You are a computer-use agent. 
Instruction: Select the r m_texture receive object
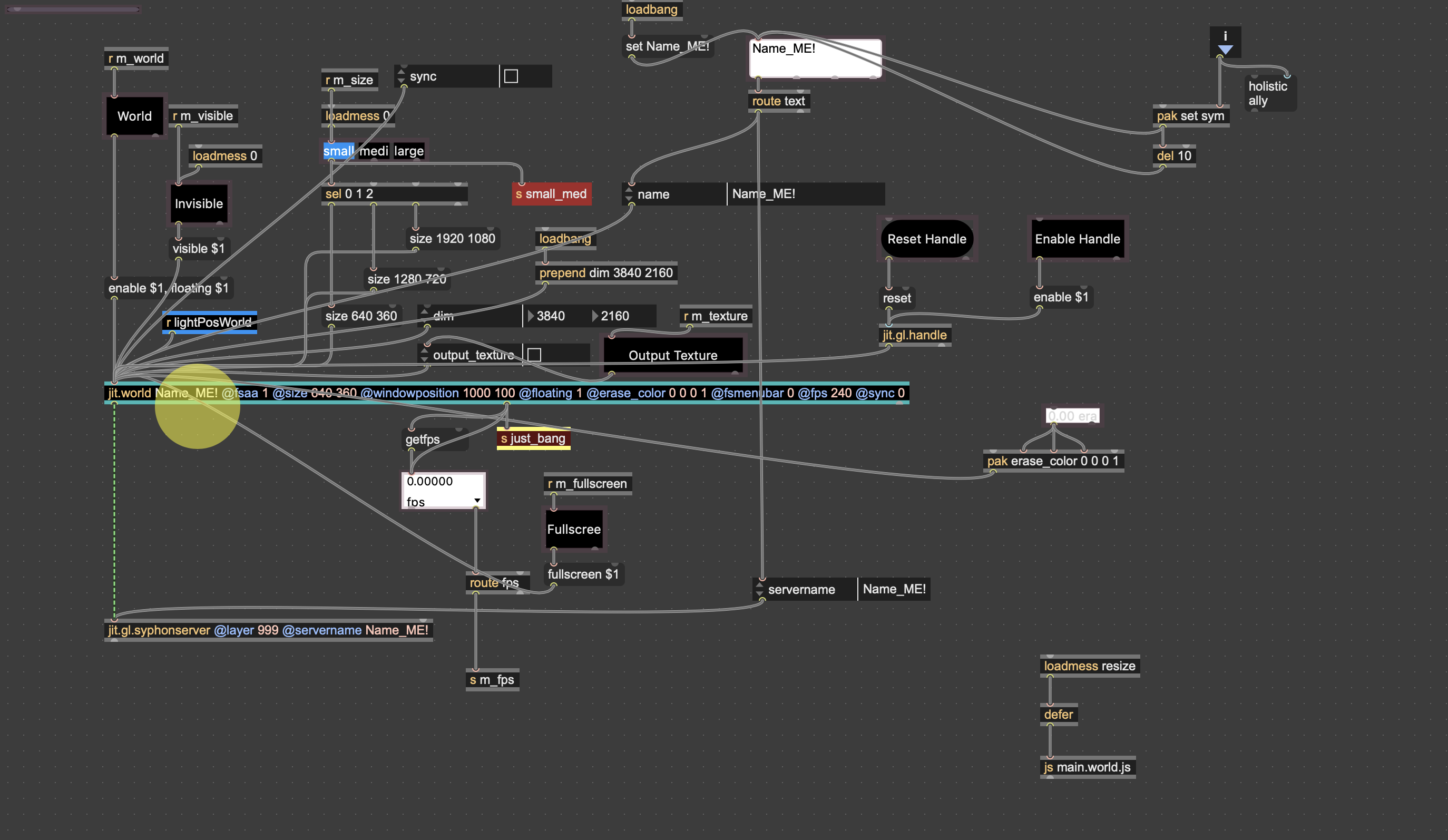[716, 316]
